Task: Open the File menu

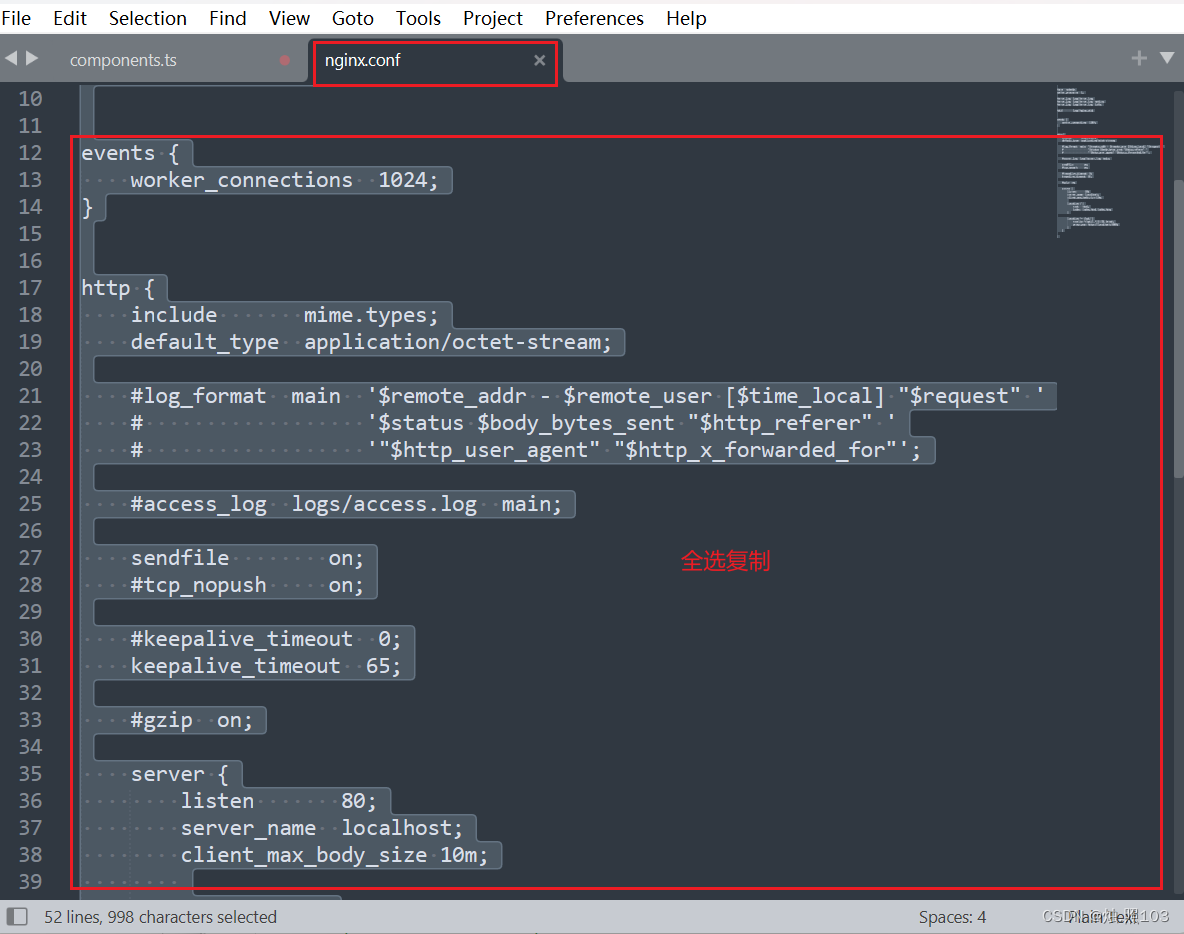Action: [x=17, y=18]
